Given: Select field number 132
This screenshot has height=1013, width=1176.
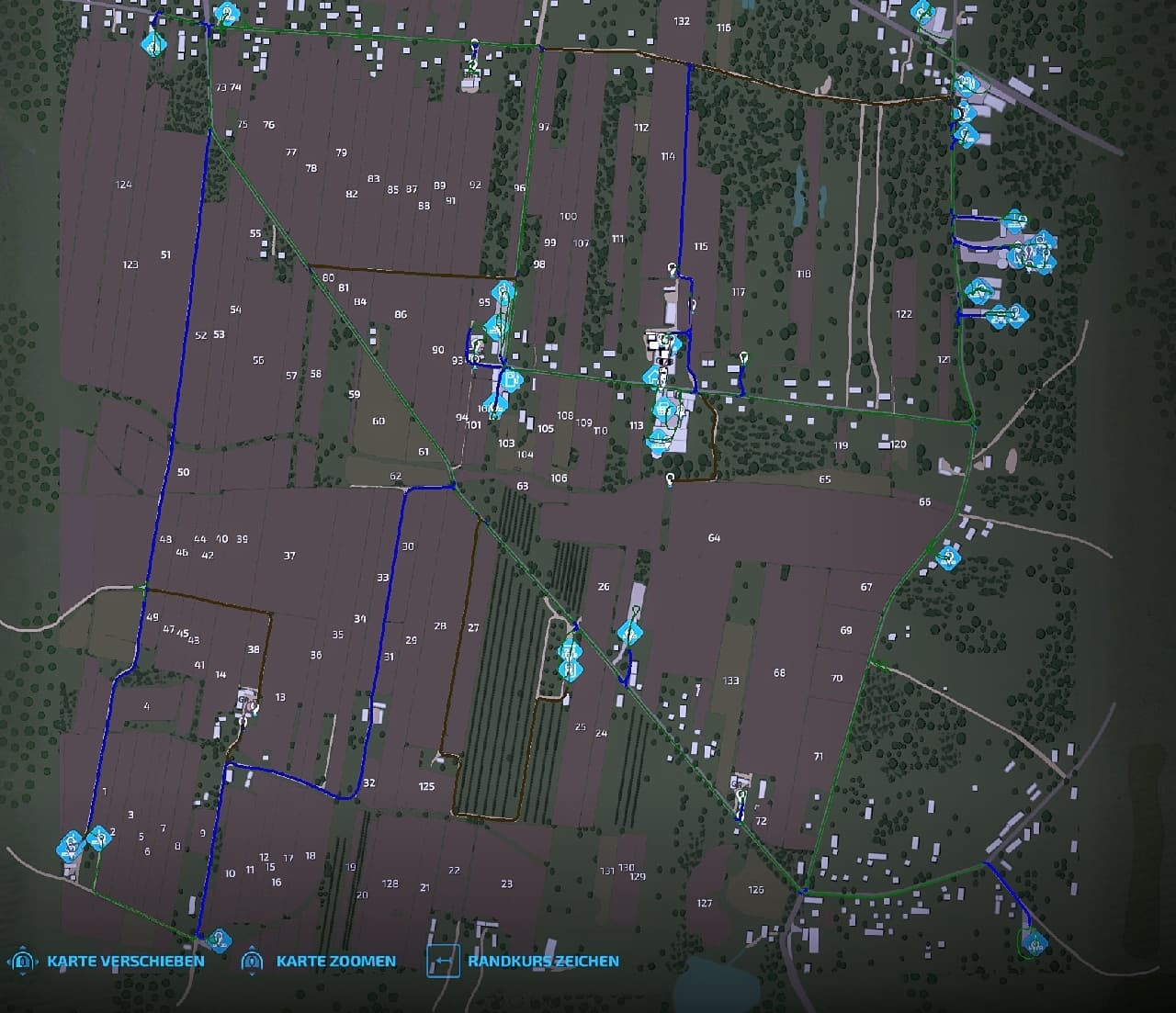Looking at the screenshot, I should pyautogui.click(x=682, y=21).
